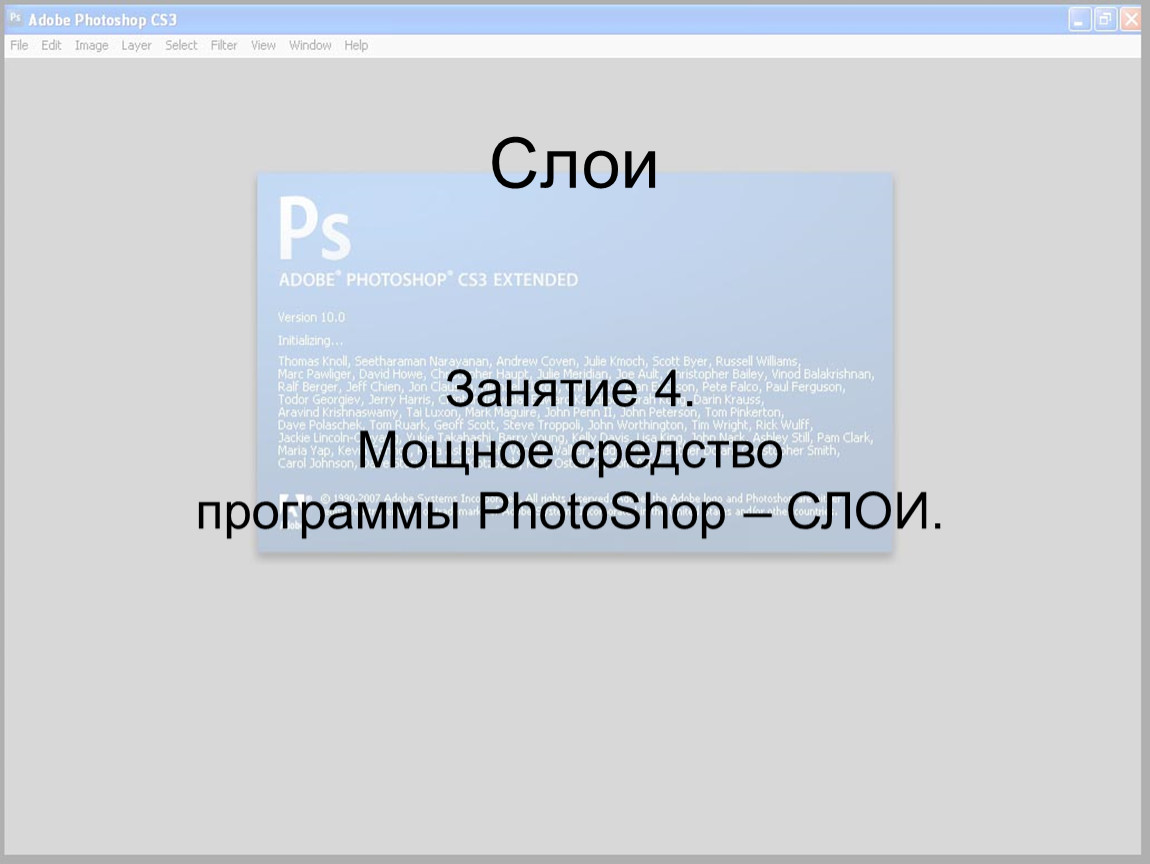Minimize the Adobe Photoshop CS3 window

click(x=1079, y=19)
